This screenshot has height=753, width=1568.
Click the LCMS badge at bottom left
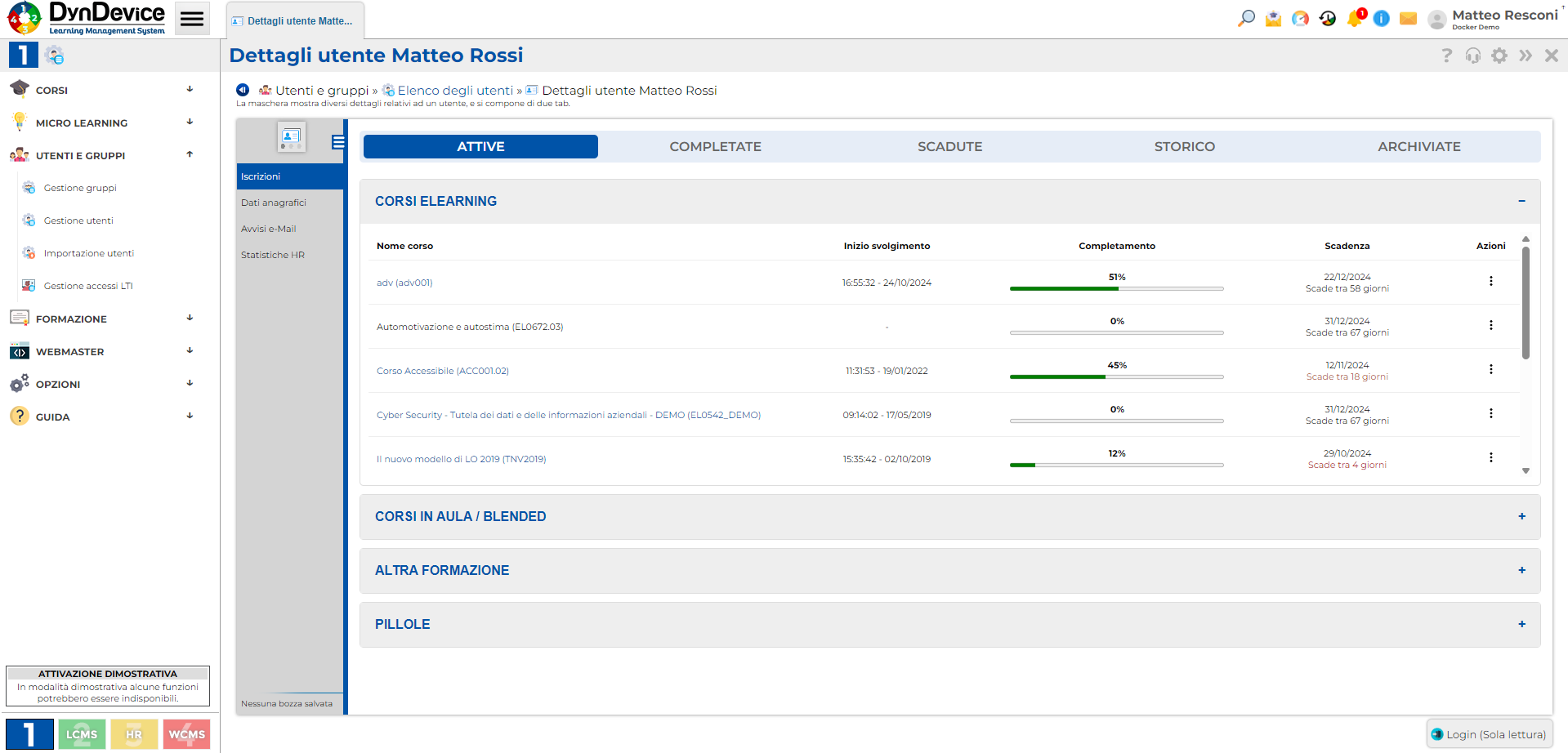[82, 733]
